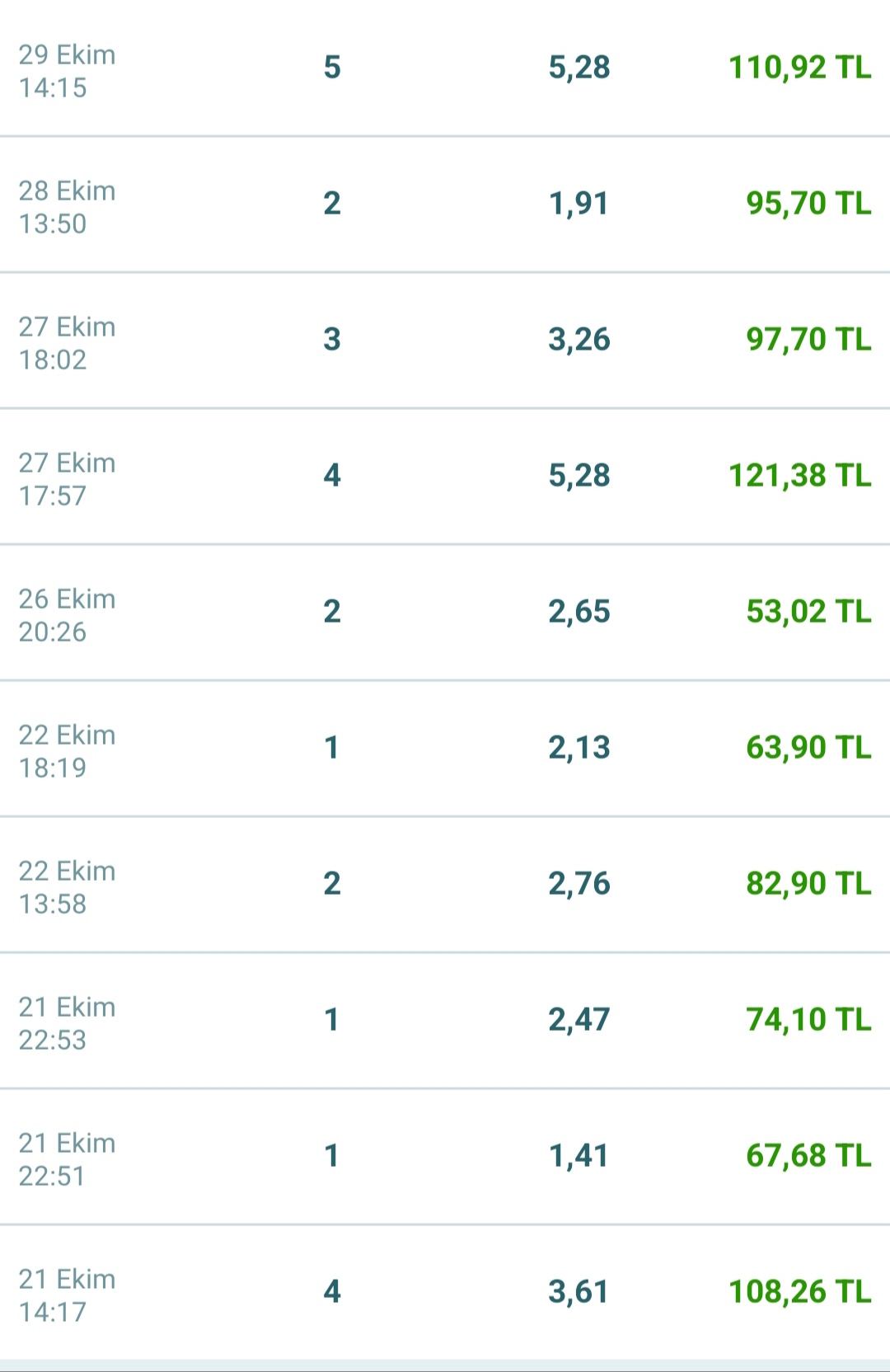The height and width of the screenshot is (1372, 890).
Task: Select the 21 Ekim 22:51 date
Action: pyautogui.click(x=68, y=1159)
